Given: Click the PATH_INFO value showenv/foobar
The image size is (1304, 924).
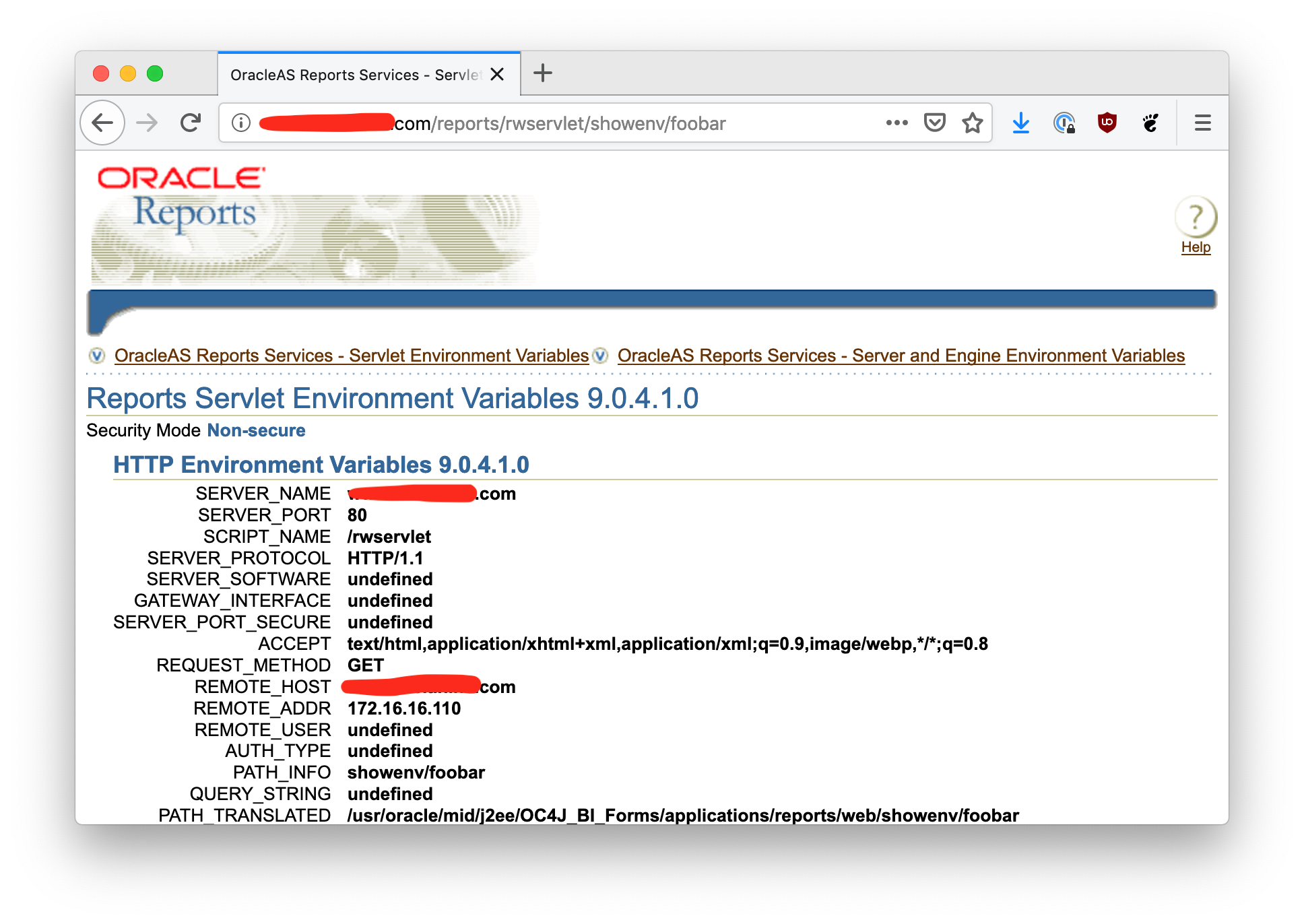Looking at the screenshot, I should click(x=416, y=772).
